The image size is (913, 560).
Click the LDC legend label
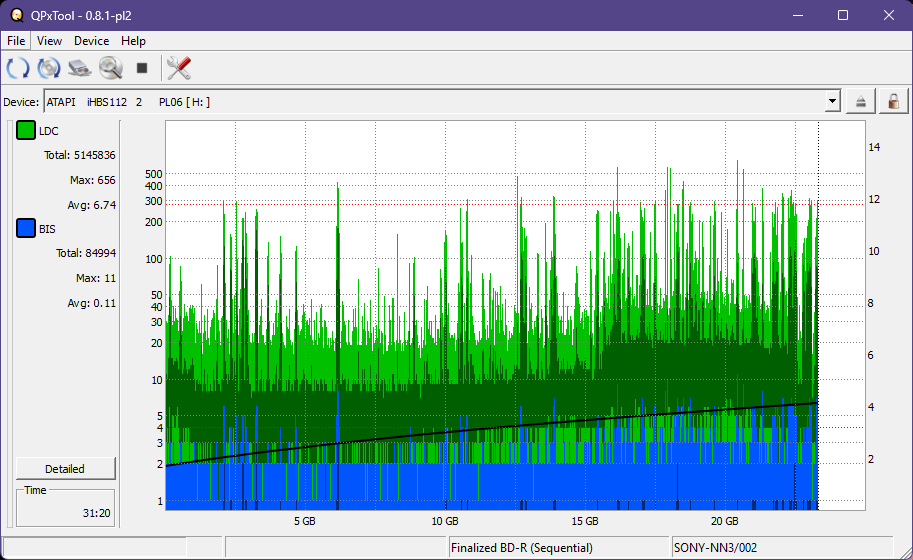[x=48, y=132]
